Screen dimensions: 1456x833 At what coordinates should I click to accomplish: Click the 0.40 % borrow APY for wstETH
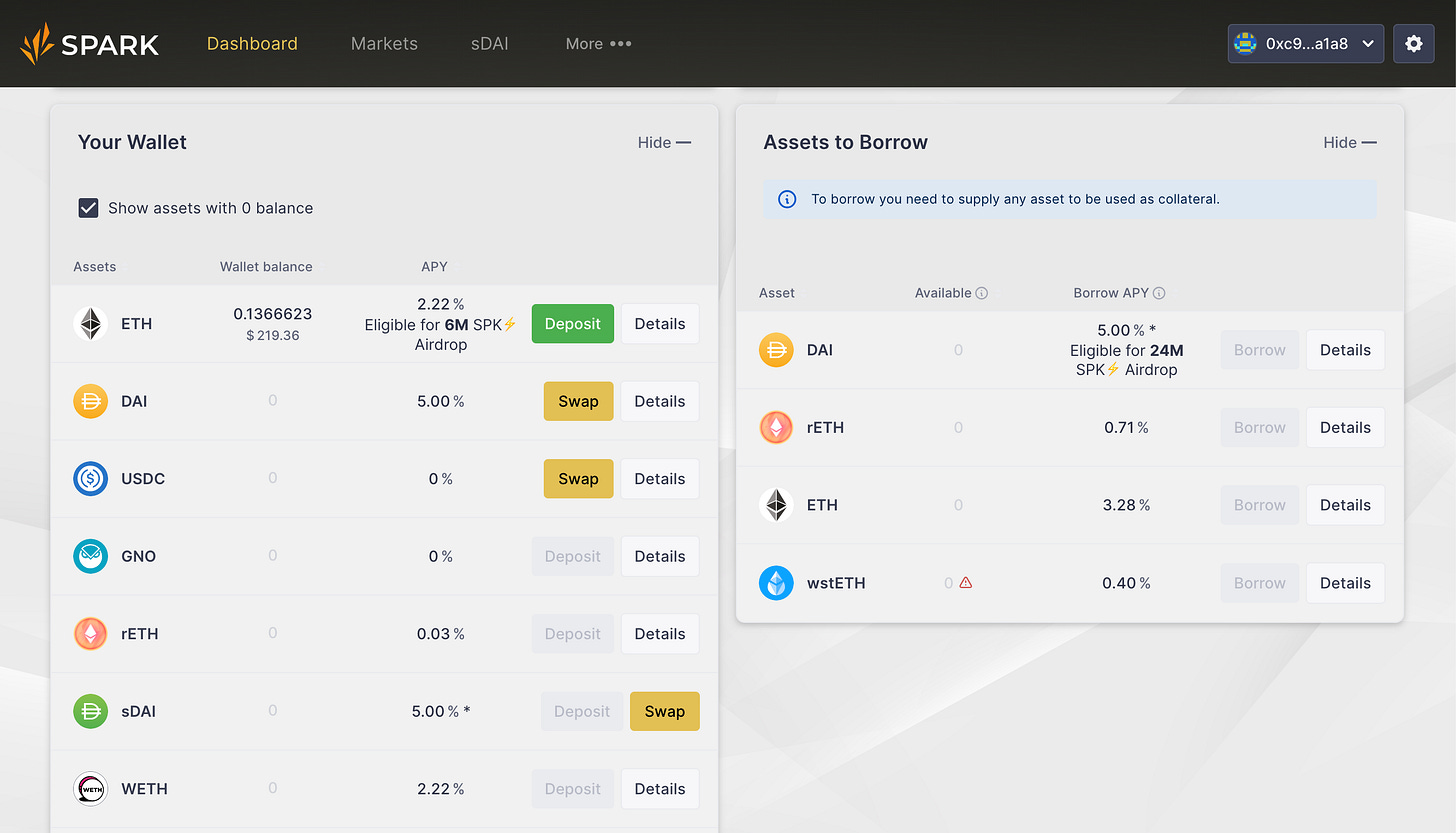point(1127,583)
